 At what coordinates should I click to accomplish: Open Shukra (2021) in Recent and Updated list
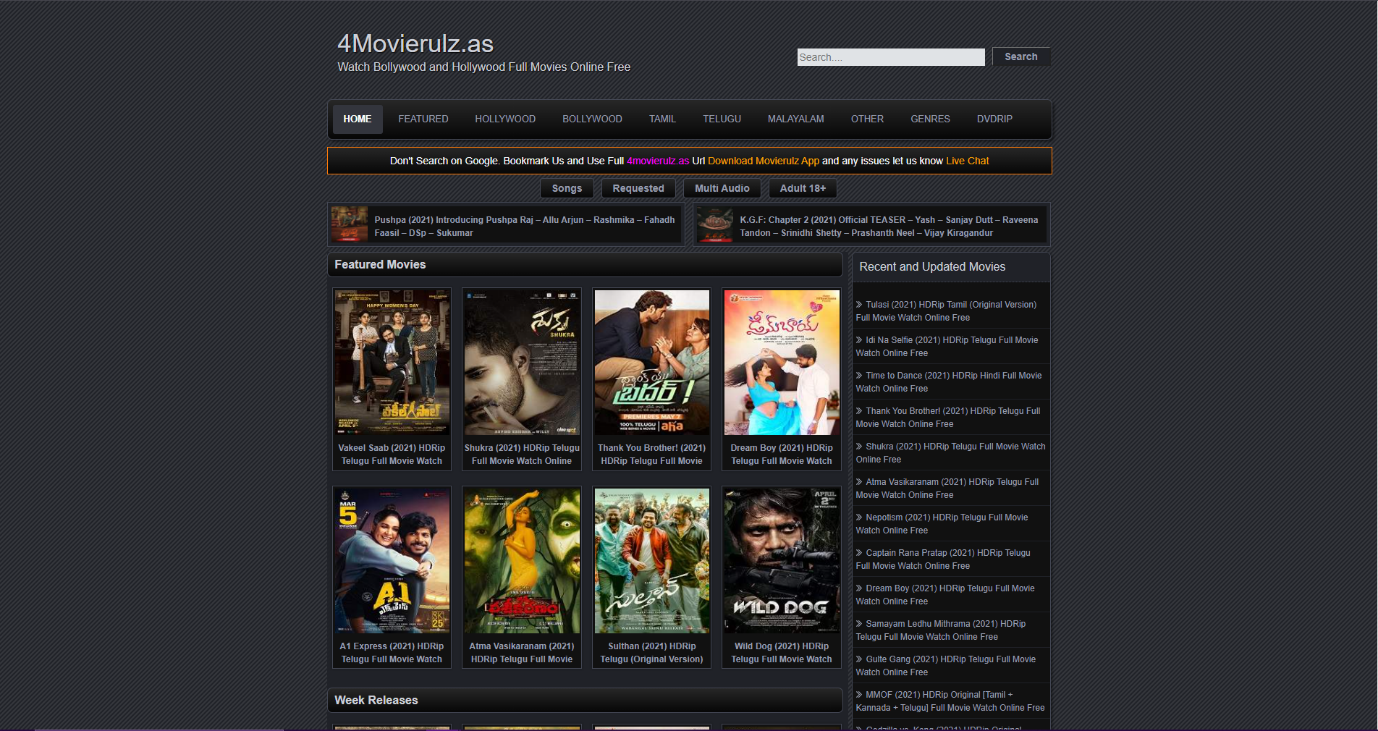(x=951, y=453)
